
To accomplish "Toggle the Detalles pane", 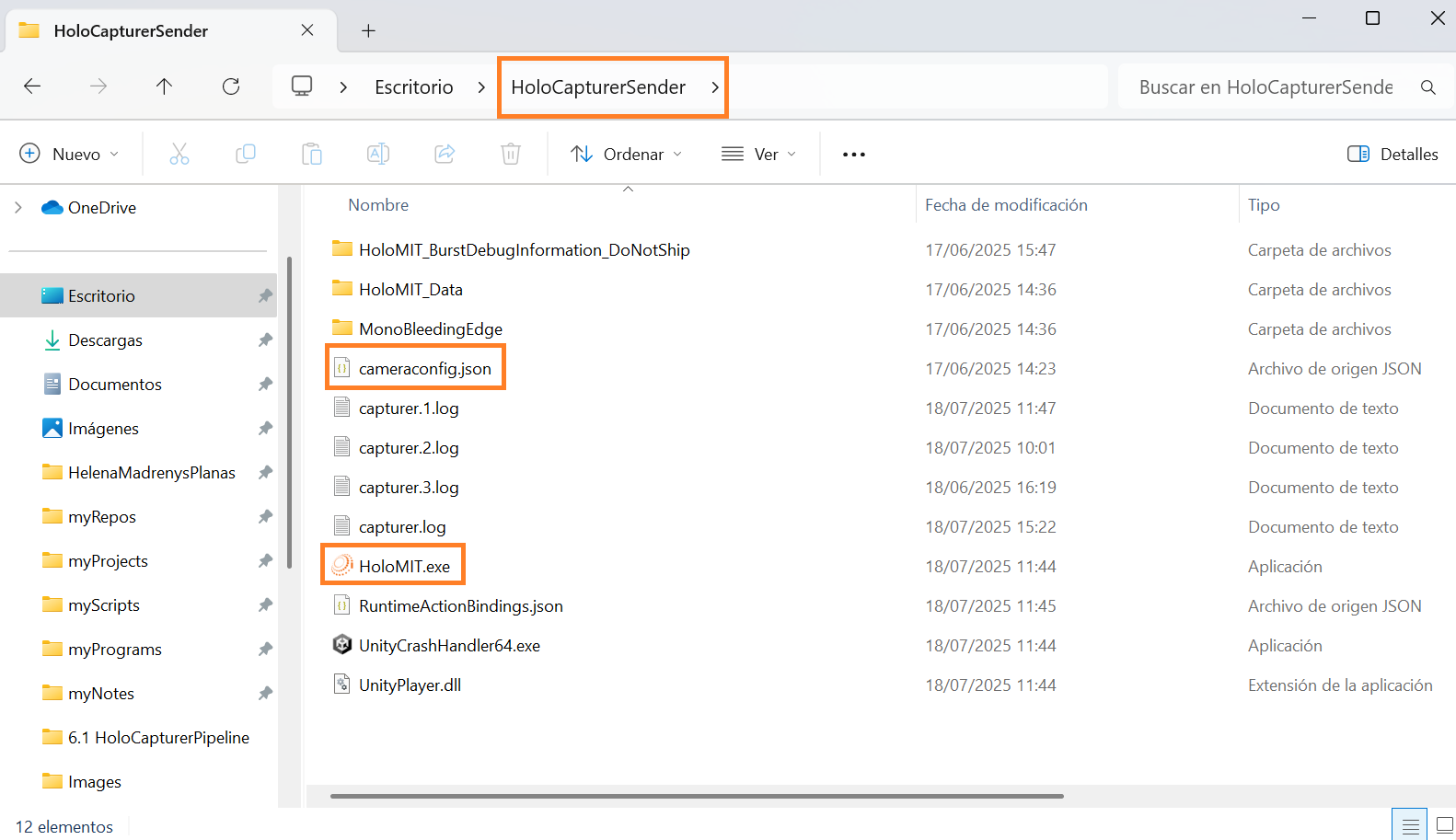I will click(1392, 154).
